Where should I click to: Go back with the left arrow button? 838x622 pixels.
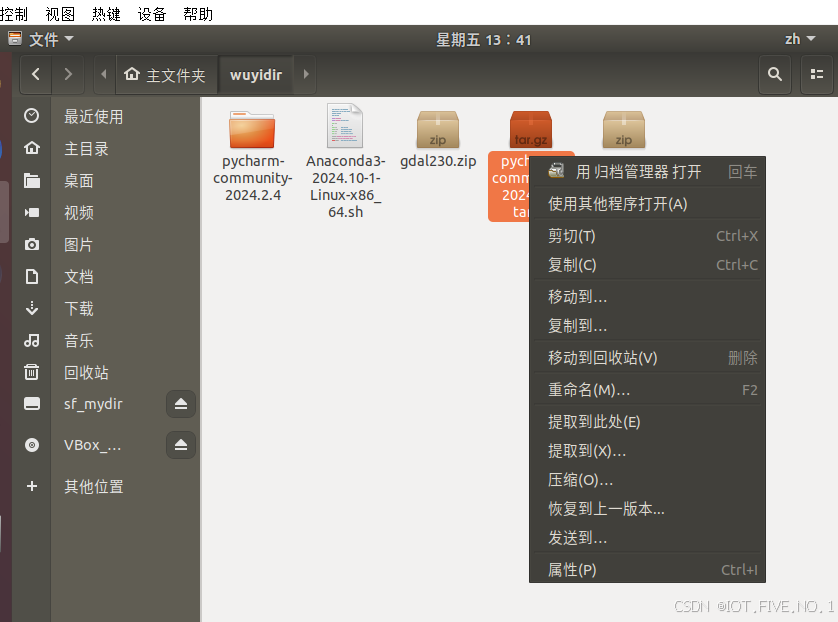(36, 74)
